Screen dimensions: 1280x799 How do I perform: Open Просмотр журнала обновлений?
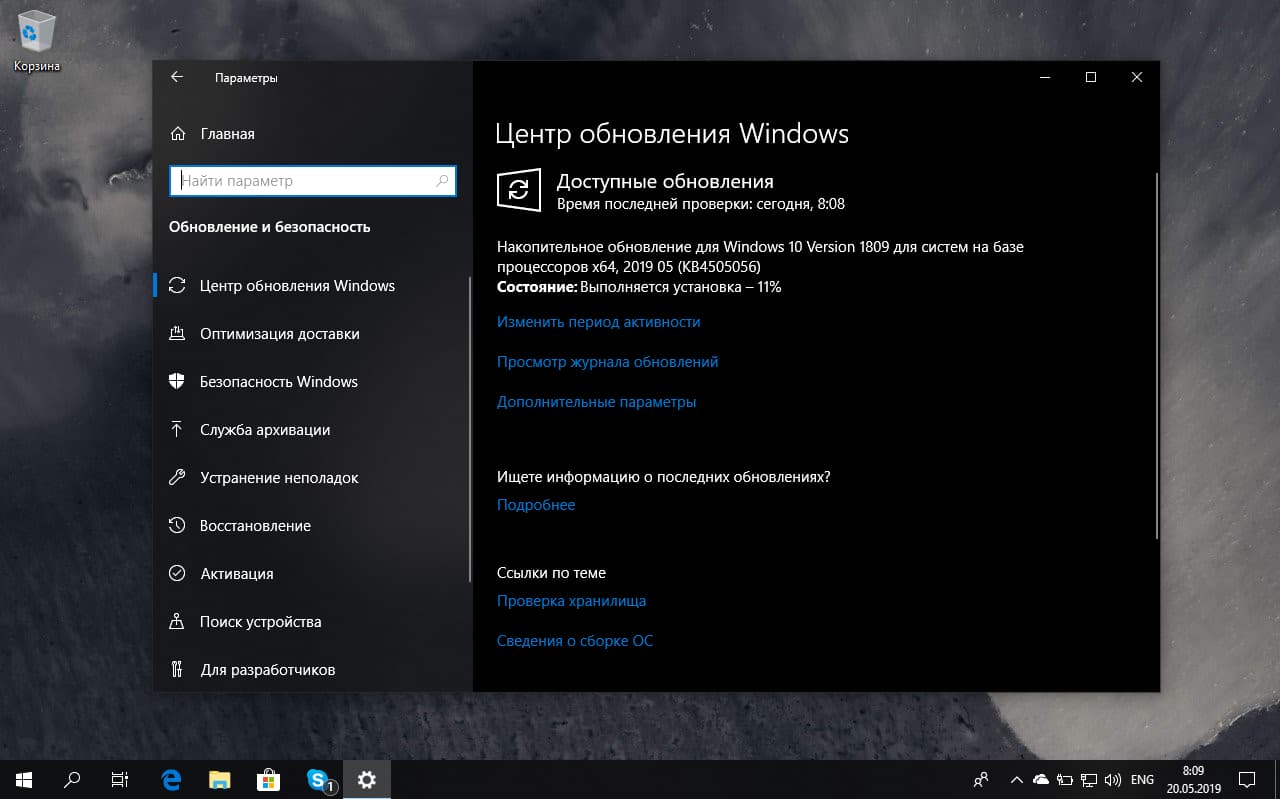point(607,361)
